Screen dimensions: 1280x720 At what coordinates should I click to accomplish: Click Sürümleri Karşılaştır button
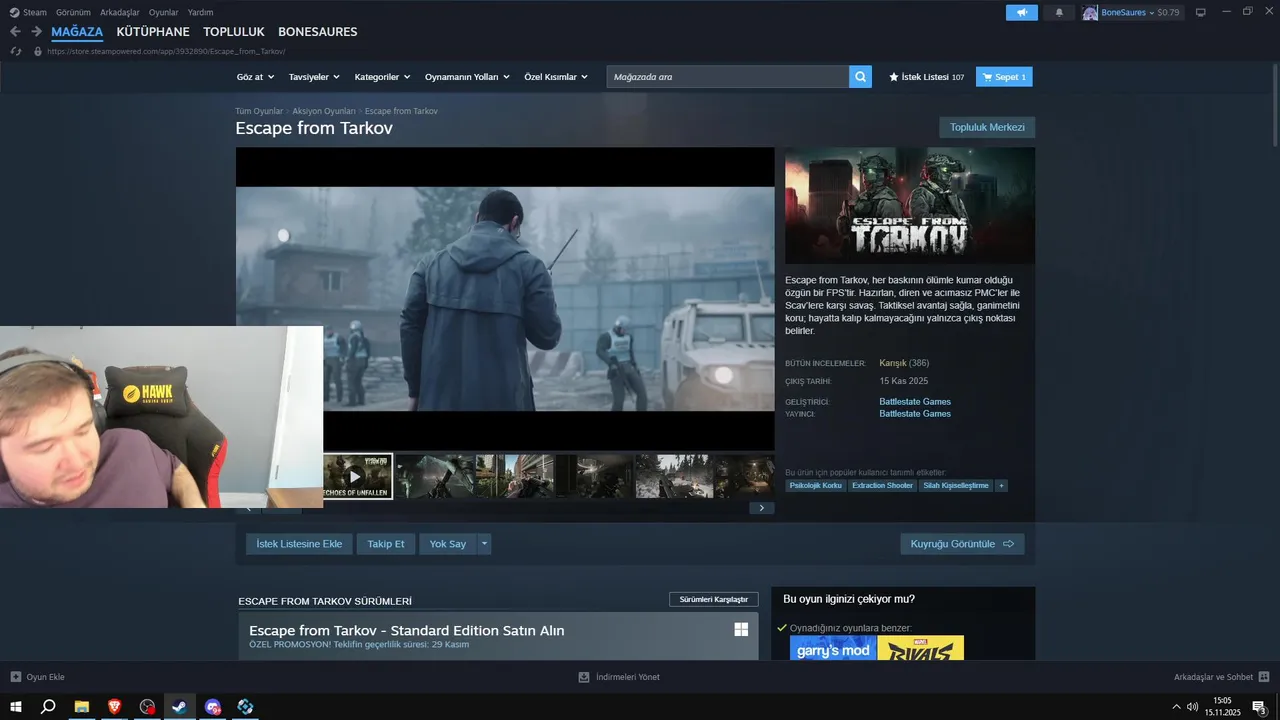pyautogui.click(x=714, y=599)
